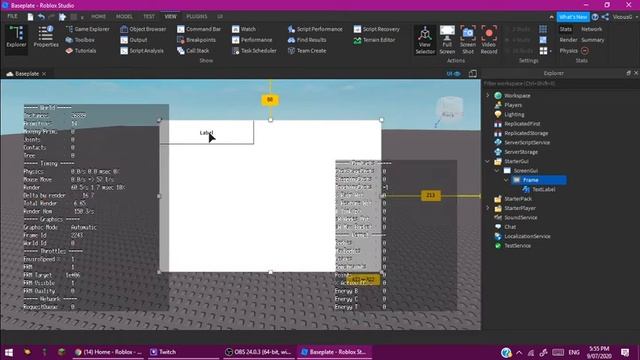Take a Screen Shot
Viewport: 640px width, 360px height.
pyautogui.click(x=468, y=40)
